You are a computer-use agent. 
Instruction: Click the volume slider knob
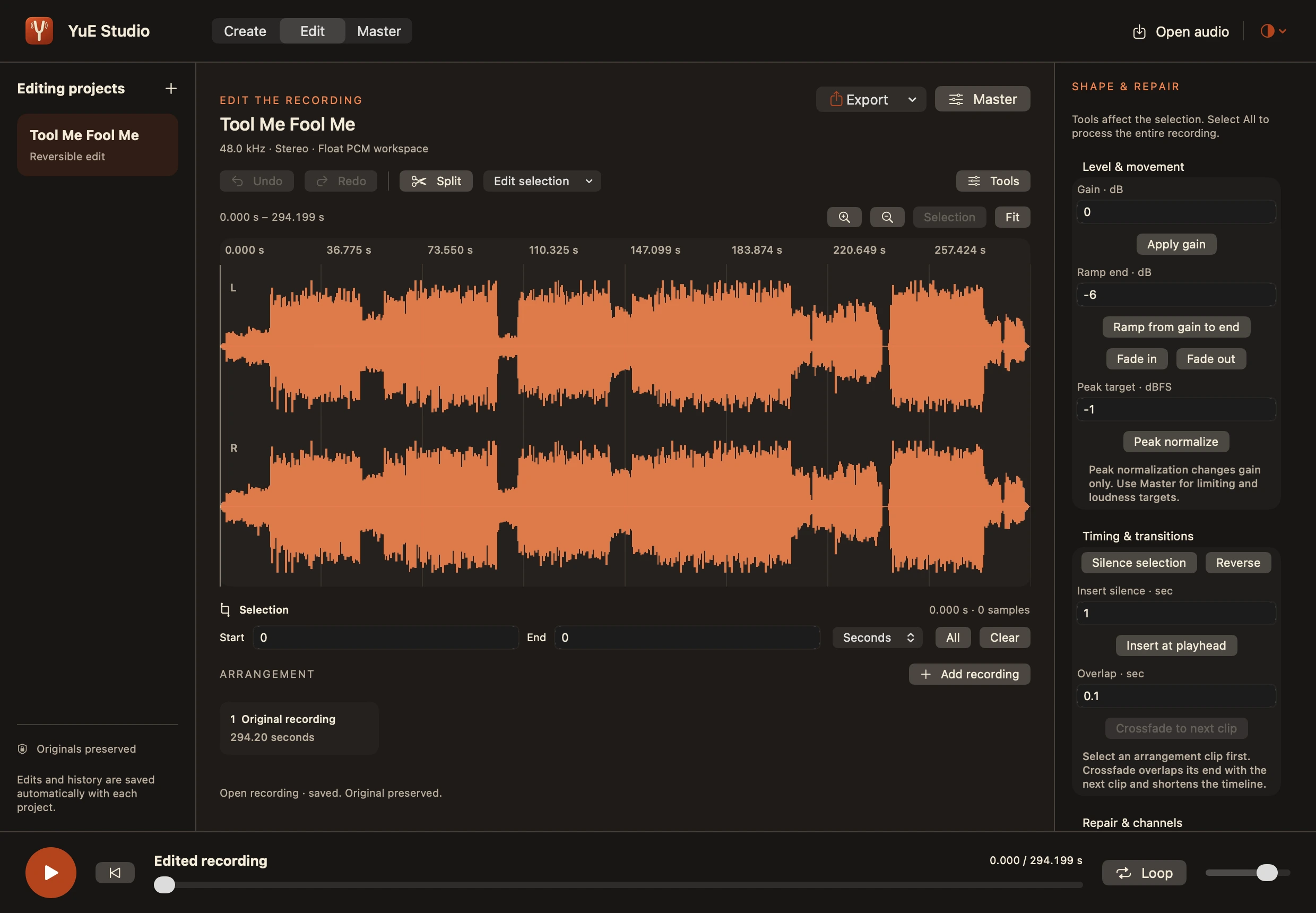1267,873
